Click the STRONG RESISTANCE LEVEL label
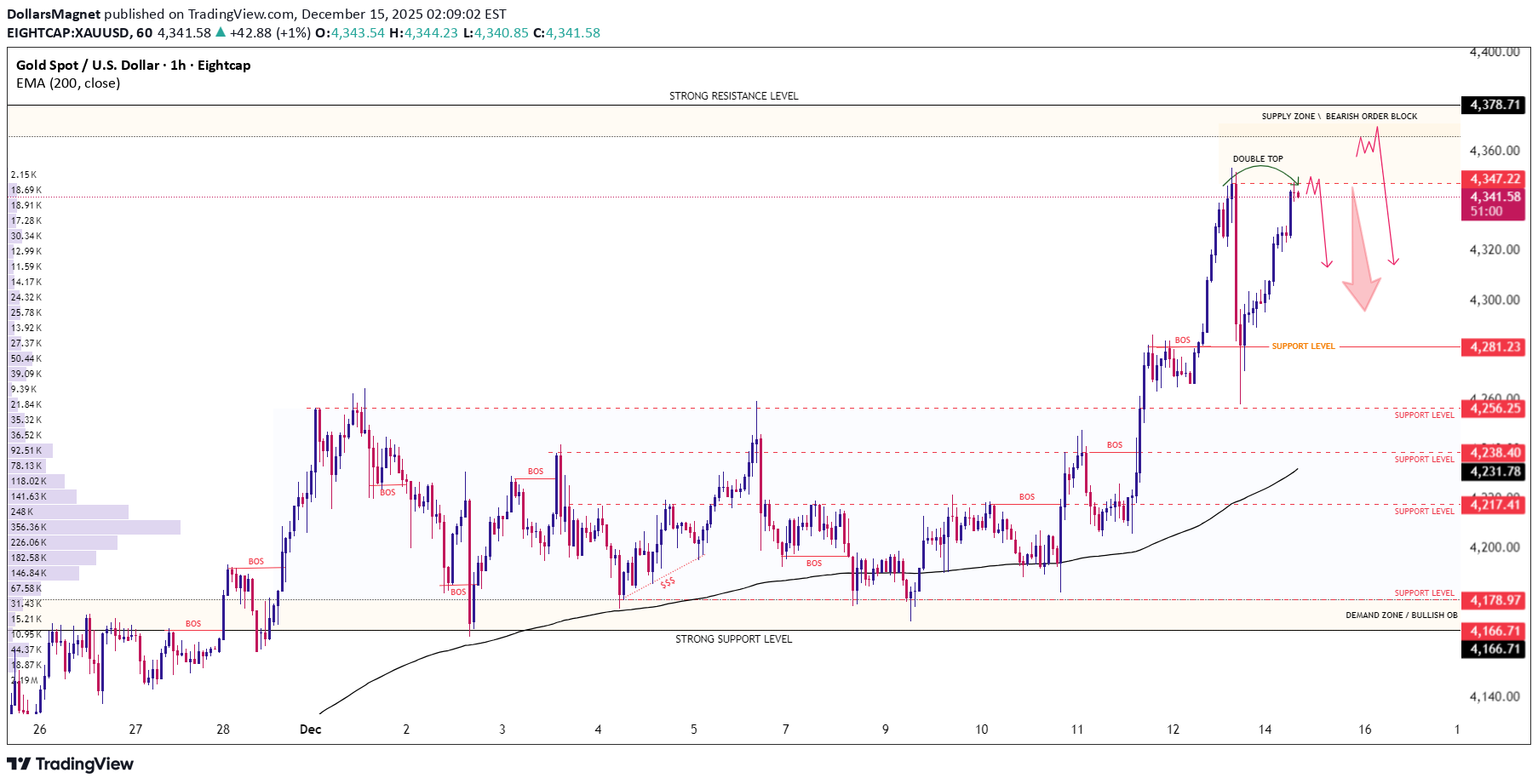This screenshot has width=1538, height=784. point(733,96)
